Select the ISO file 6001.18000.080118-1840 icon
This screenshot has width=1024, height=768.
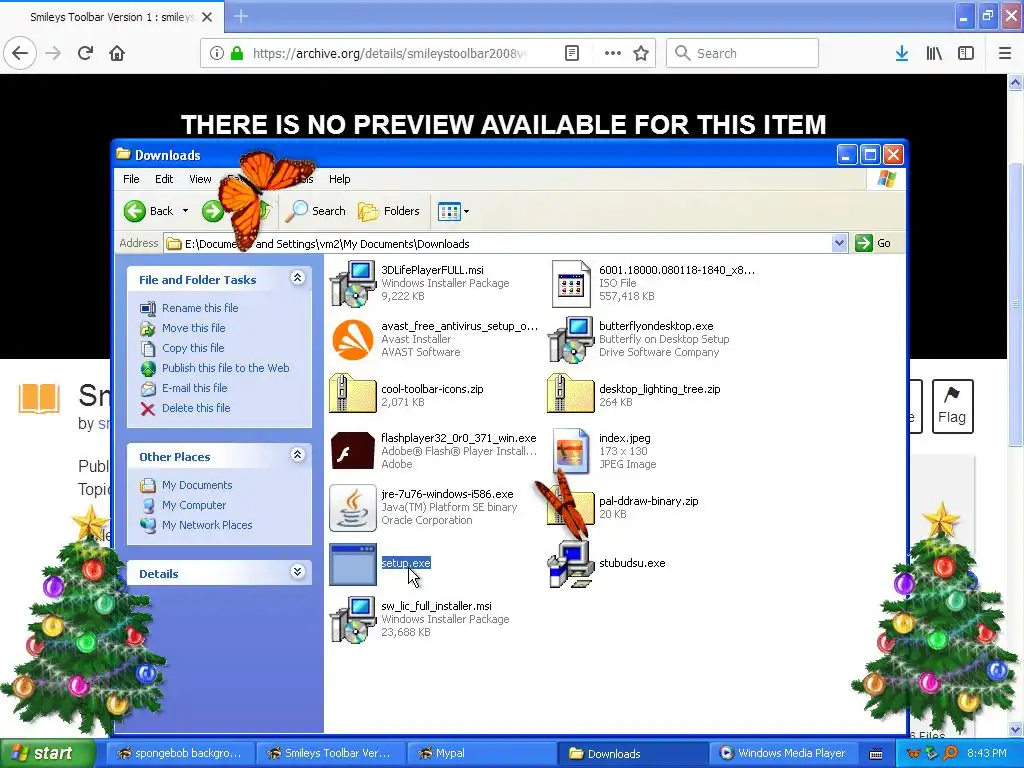click(571, 283)
